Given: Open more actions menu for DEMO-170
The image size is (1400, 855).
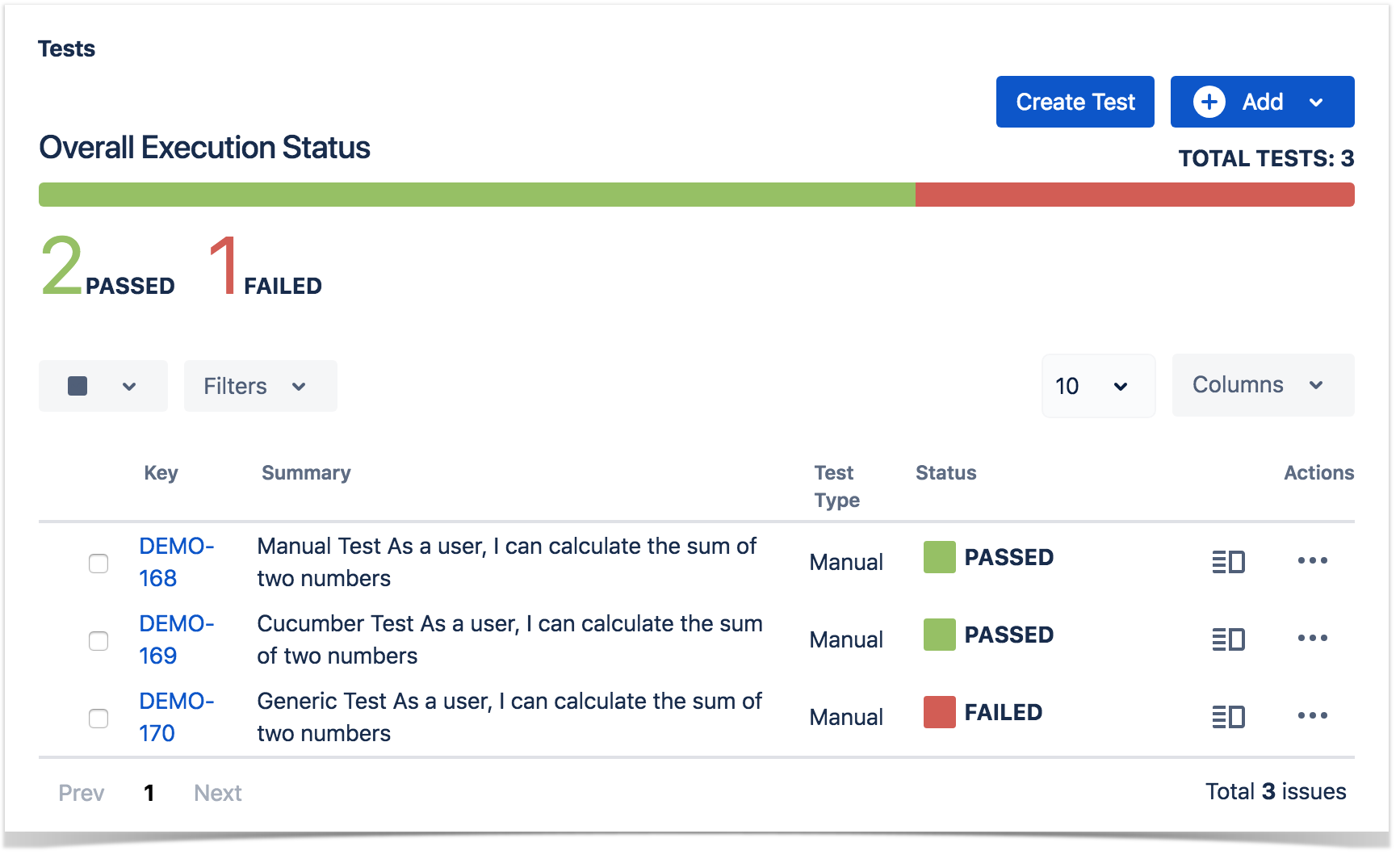Looking at the screenshot, I should click(1312, 715).
